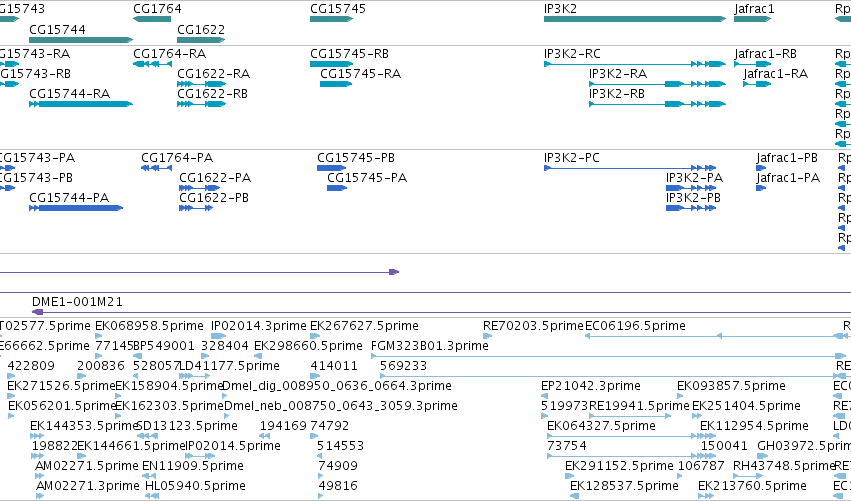851x501 pixels.
Task: Click the CG15745-PB protein label
Action: pos(356,158)
